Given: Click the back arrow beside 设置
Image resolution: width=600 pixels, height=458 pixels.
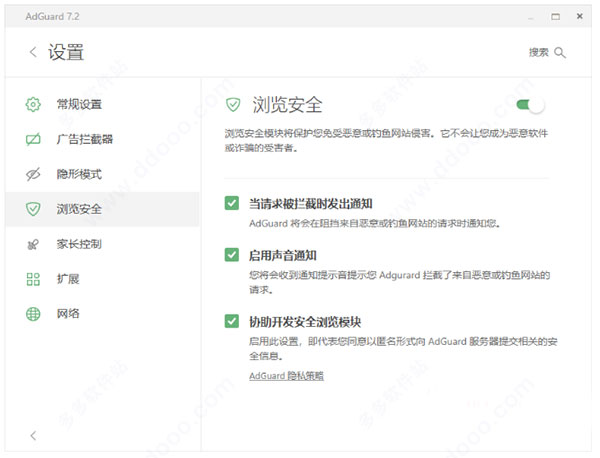Looking at the screenshot, I should pyautogui.click(x=33, y=52).
